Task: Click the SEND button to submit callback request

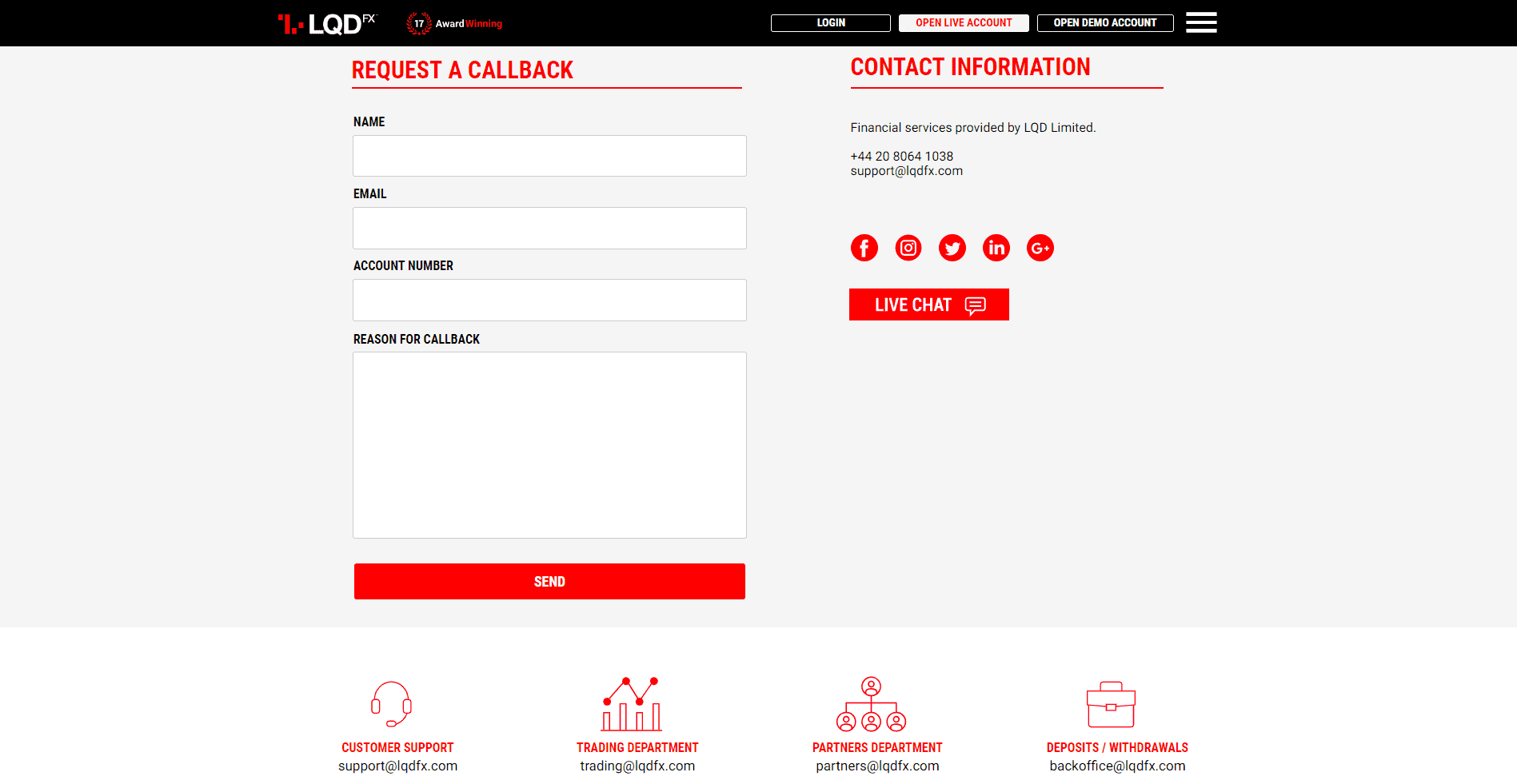Action: point(549,581)
